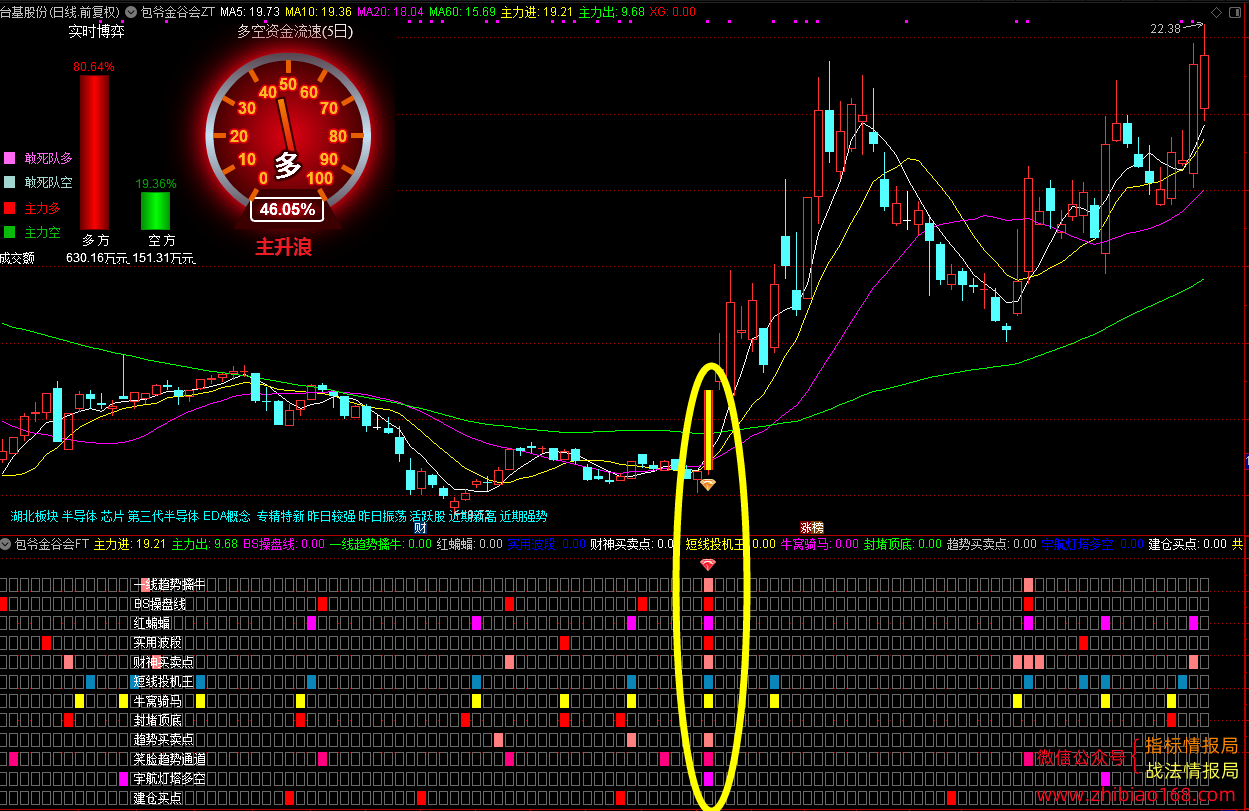
Task: Click the orange diamond marker under the highlighted candle
Action: tap(707, 485)
